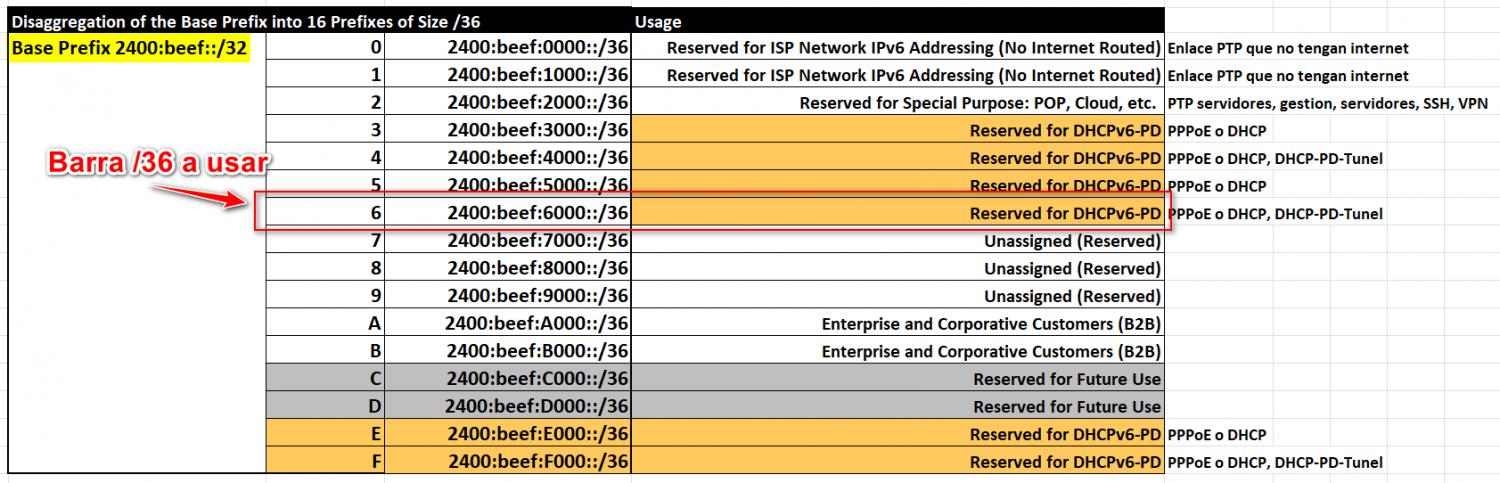
Task: Click the prefix cell 2400:beef:2000::/36
Action: coord(537,103)
